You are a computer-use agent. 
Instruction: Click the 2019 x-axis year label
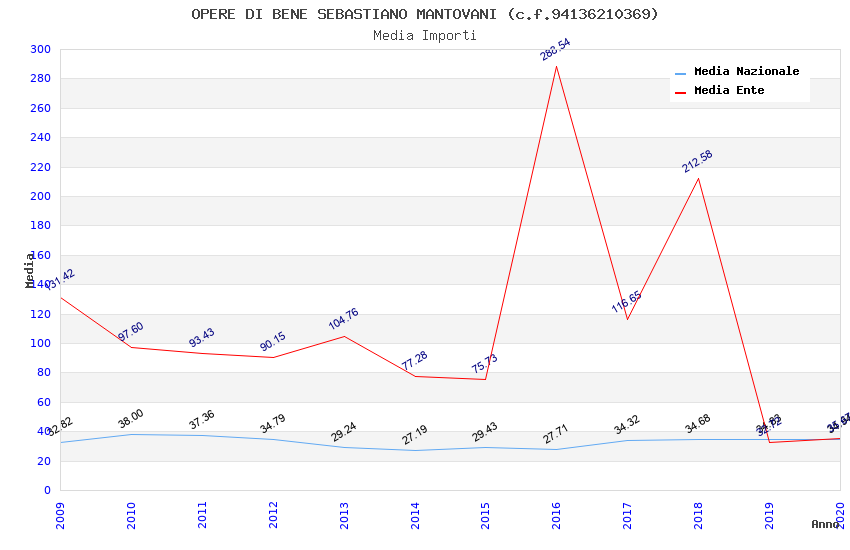coord(769,515)
